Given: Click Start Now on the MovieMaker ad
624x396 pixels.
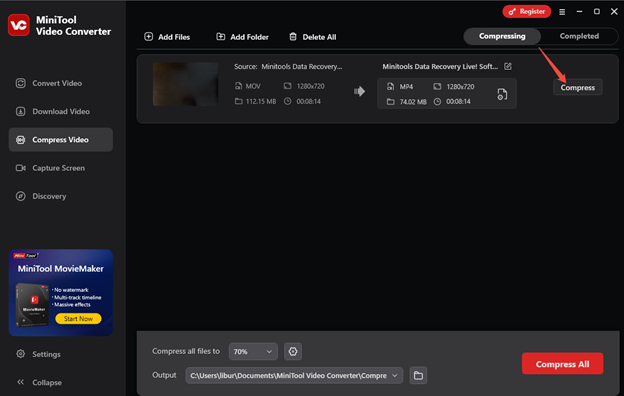Looking at the screenshot, I should tap(78, 318).
